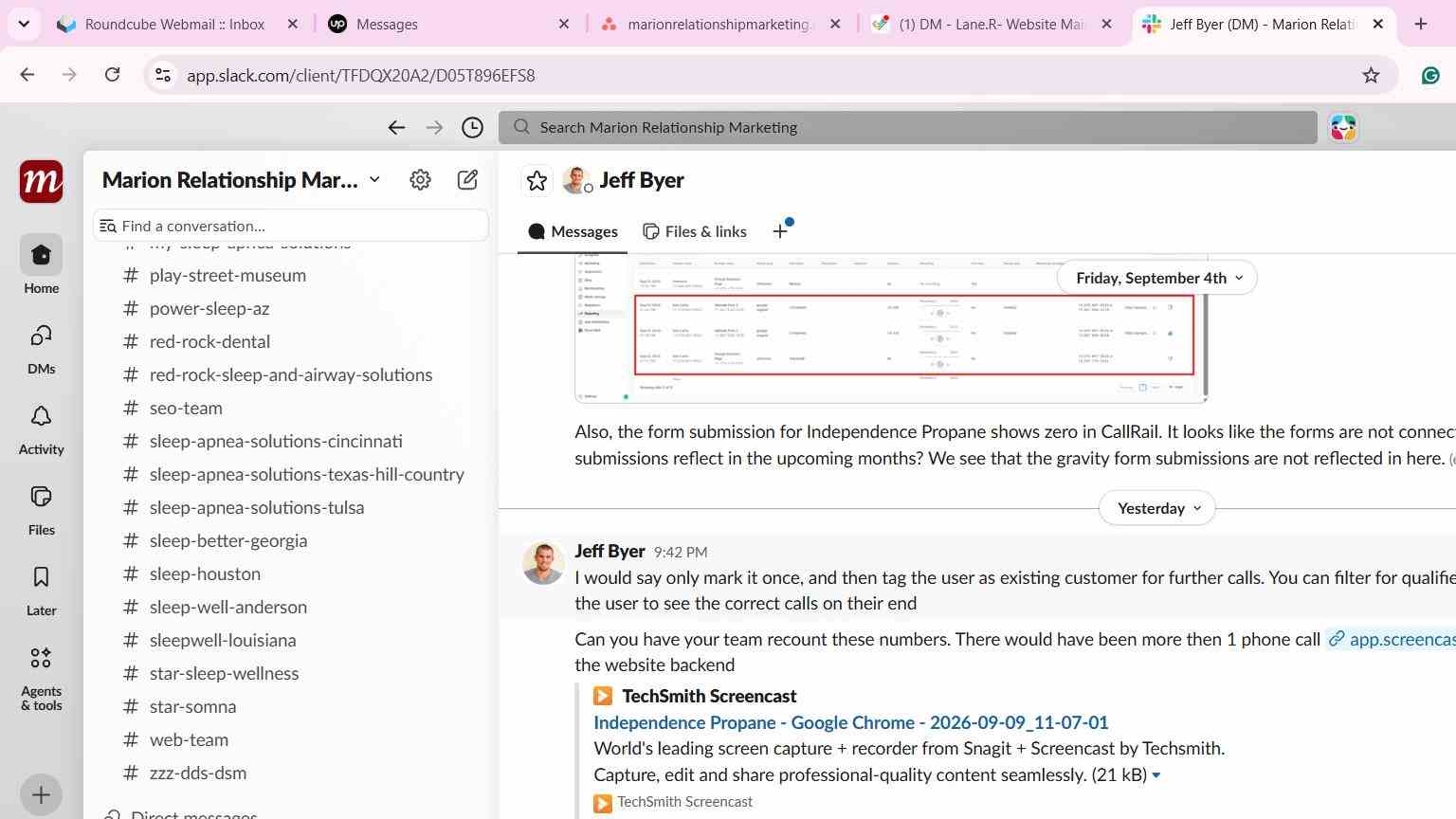Screen dimensions: 1456x819
Task: Click the new message compose icon
Action: [467, 180]
